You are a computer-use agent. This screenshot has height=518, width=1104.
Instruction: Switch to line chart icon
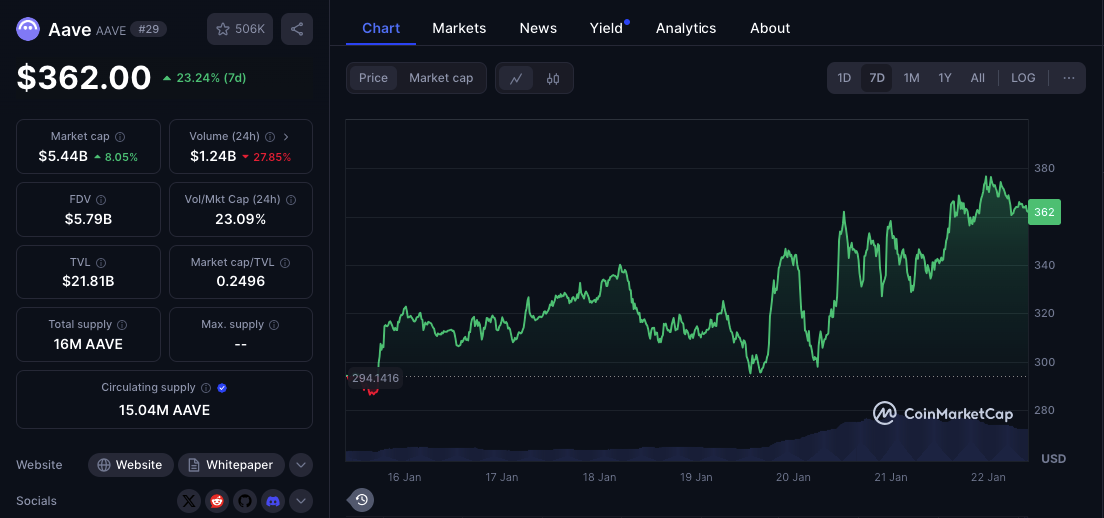coord(516,78)
